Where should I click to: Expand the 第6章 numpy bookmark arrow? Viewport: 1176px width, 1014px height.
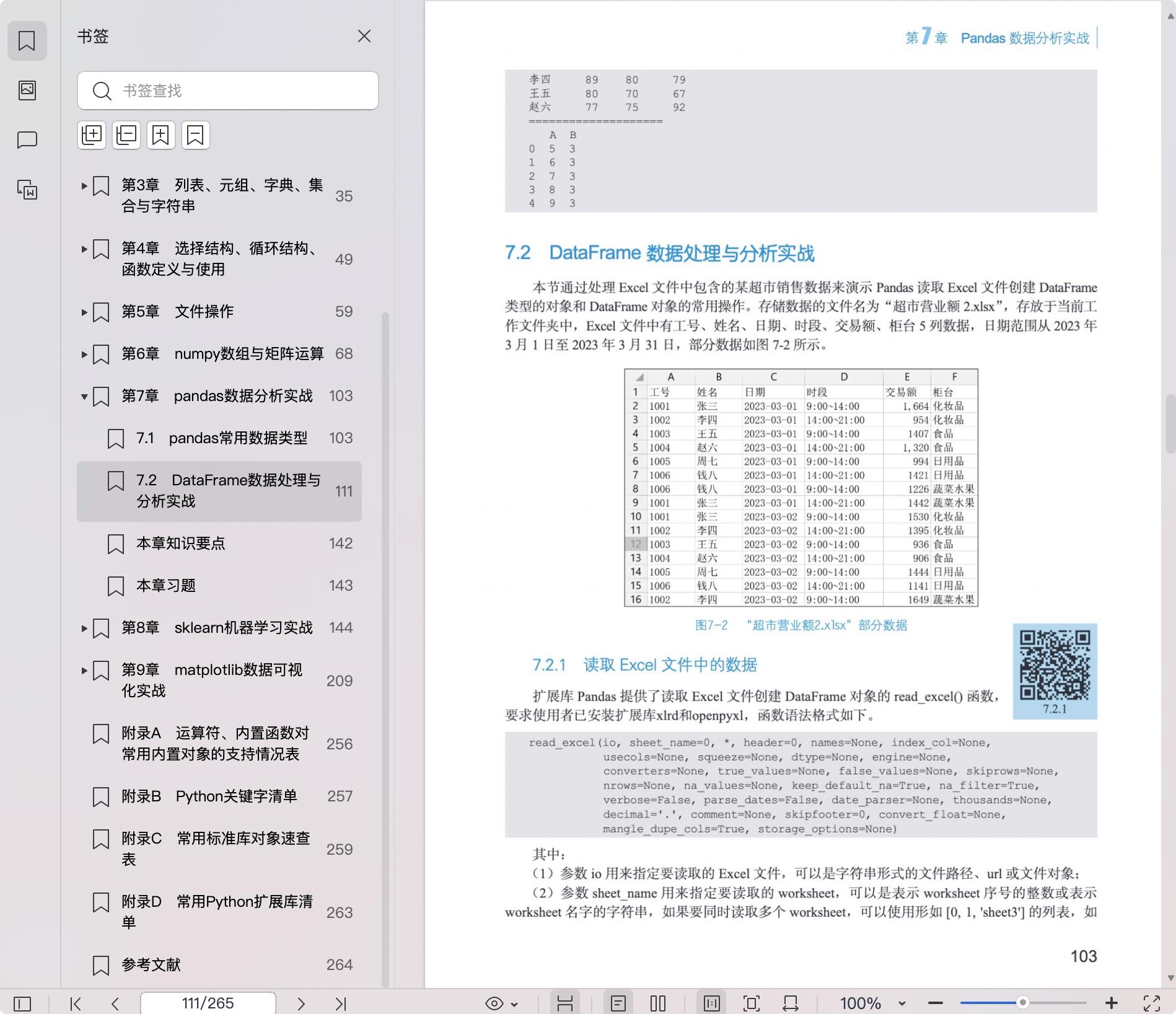(x=84, y=354)
